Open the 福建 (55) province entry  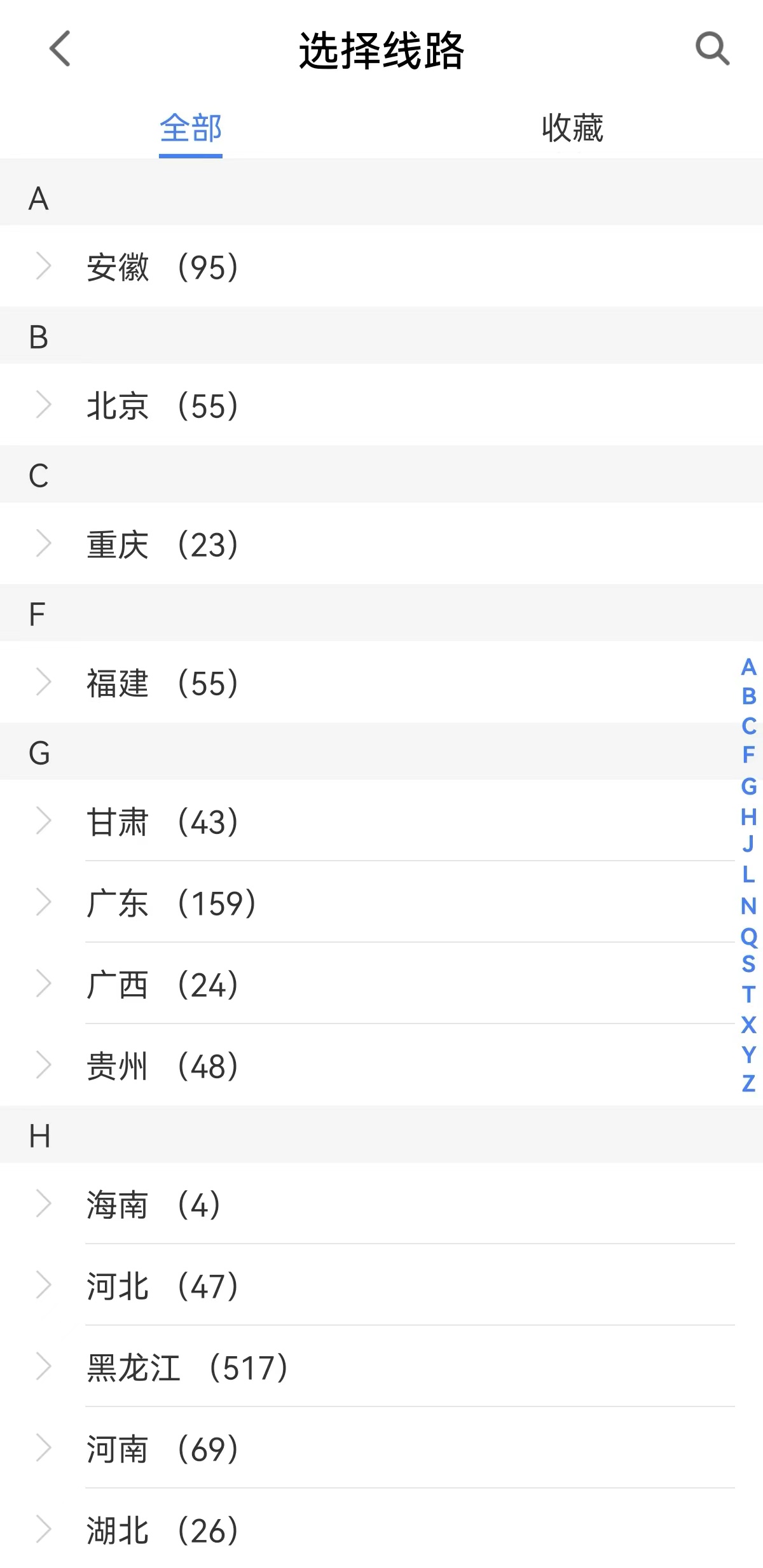(x=162, y=683)
